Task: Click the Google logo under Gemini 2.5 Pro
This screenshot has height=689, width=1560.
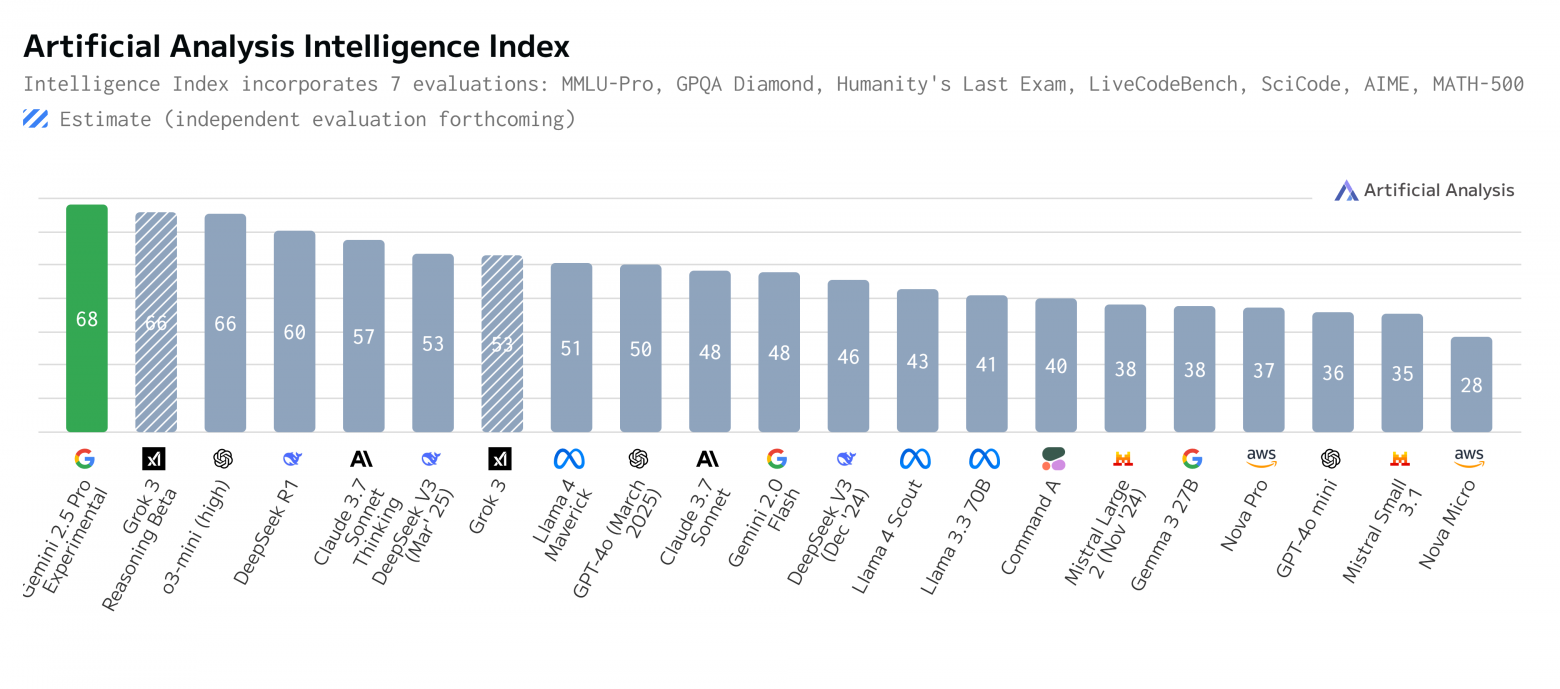Action: (x=85, y=459)
